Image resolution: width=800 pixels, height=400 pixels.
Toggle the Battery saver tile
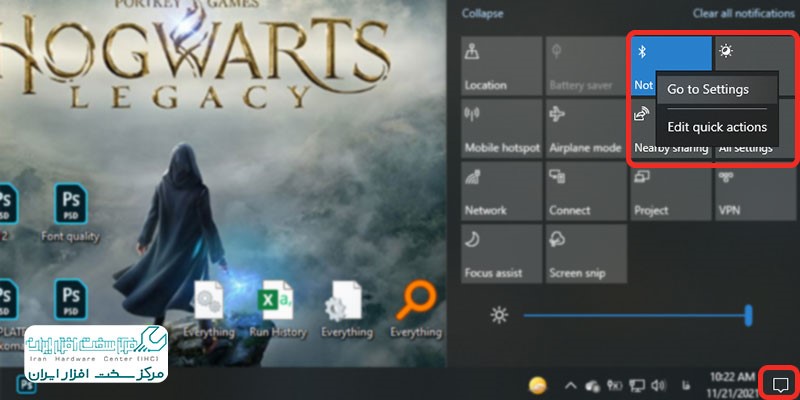[x=586, y=66]
